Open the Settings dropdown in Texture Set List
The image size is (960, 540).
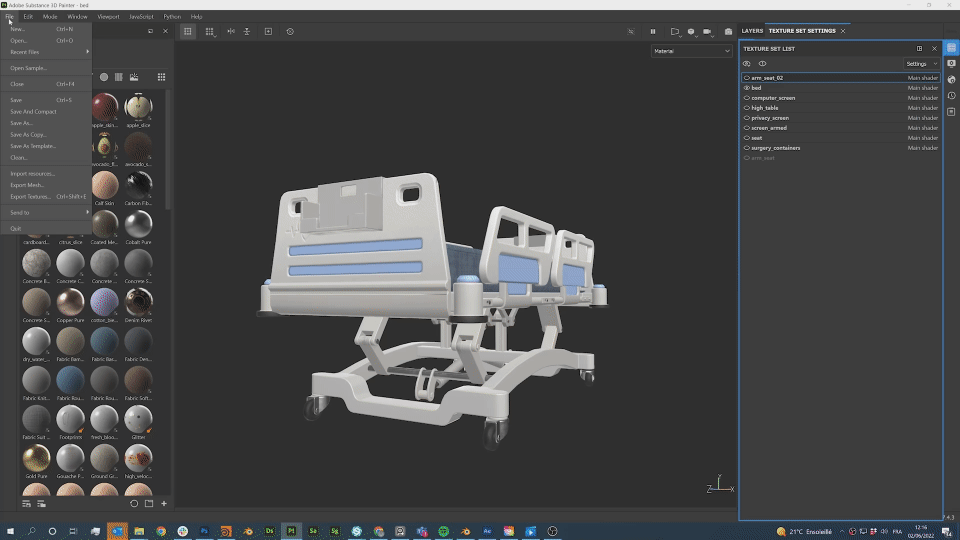coord(921,63)
